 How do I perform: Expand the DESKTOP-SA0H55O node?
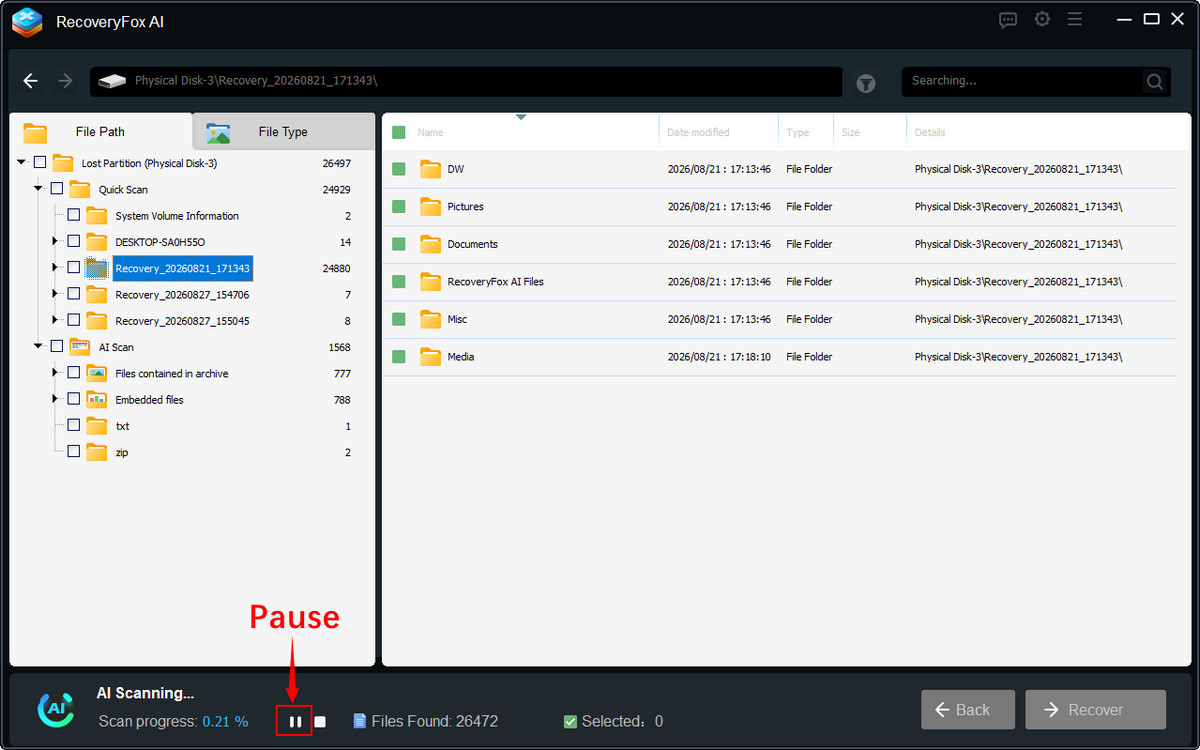click(55, 241)
